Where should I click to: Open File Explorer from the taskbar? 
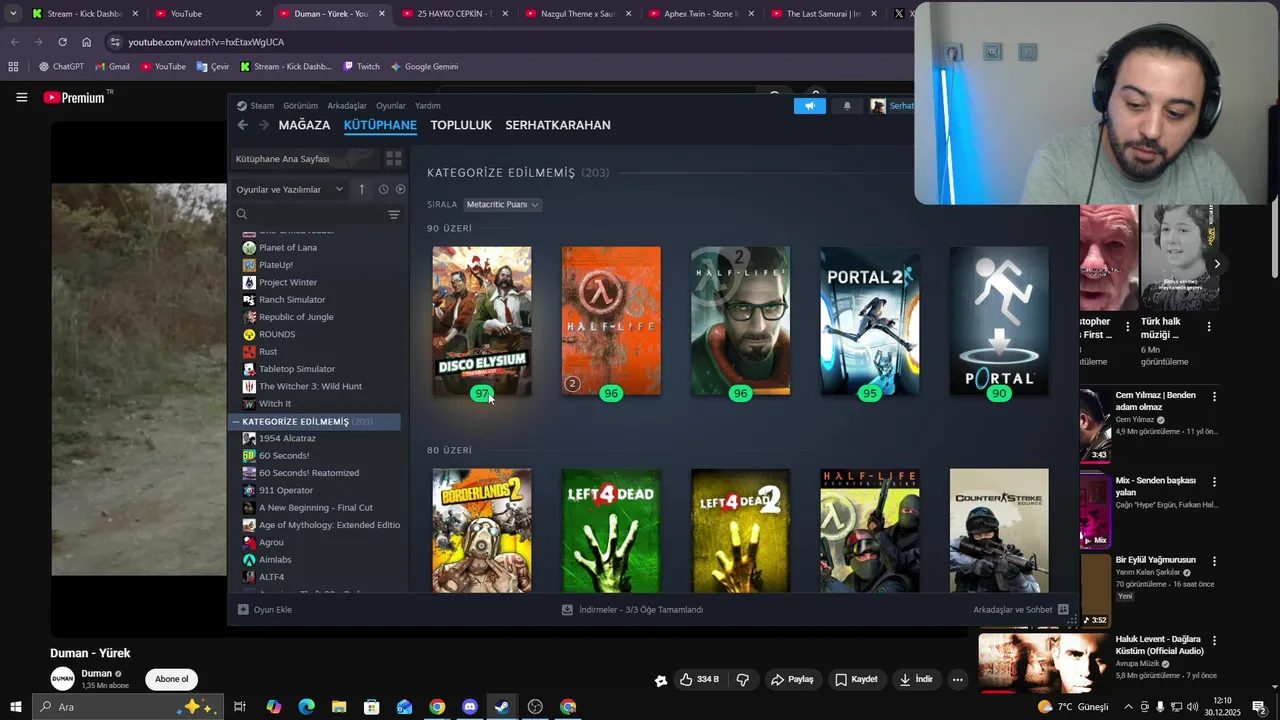(339, 707)
